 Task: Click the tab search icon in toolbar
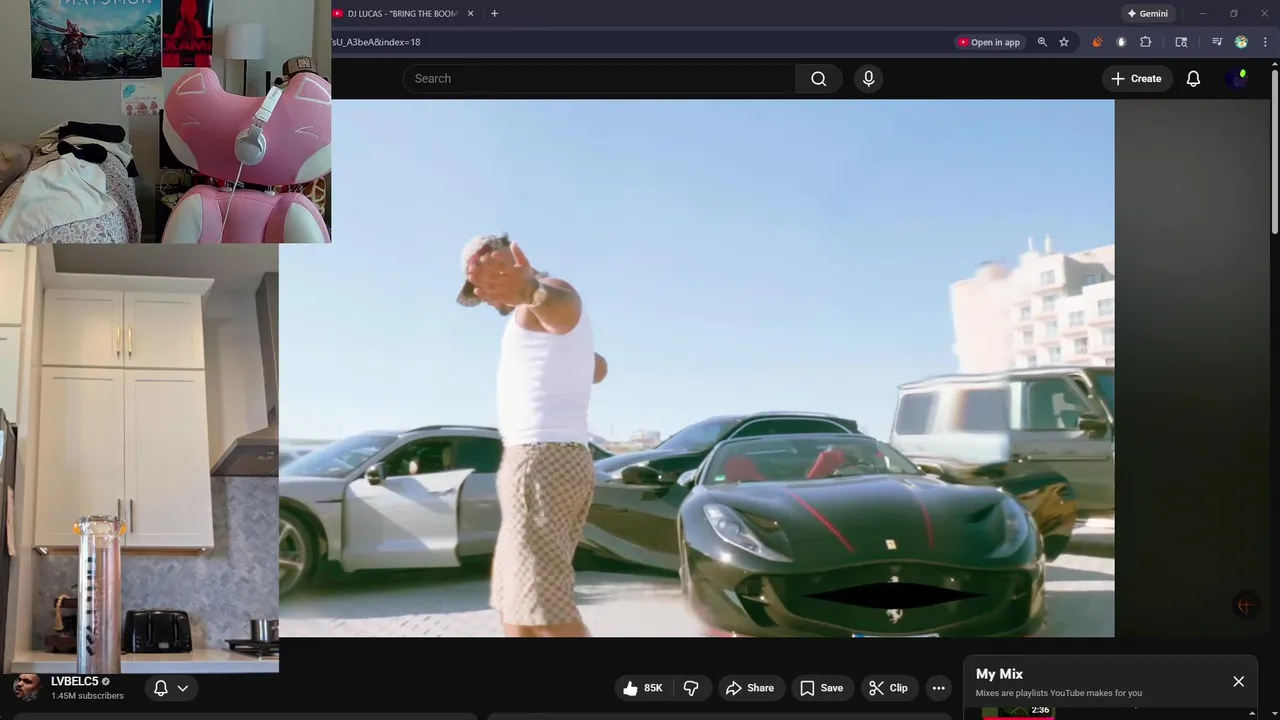pos(1181,42)
